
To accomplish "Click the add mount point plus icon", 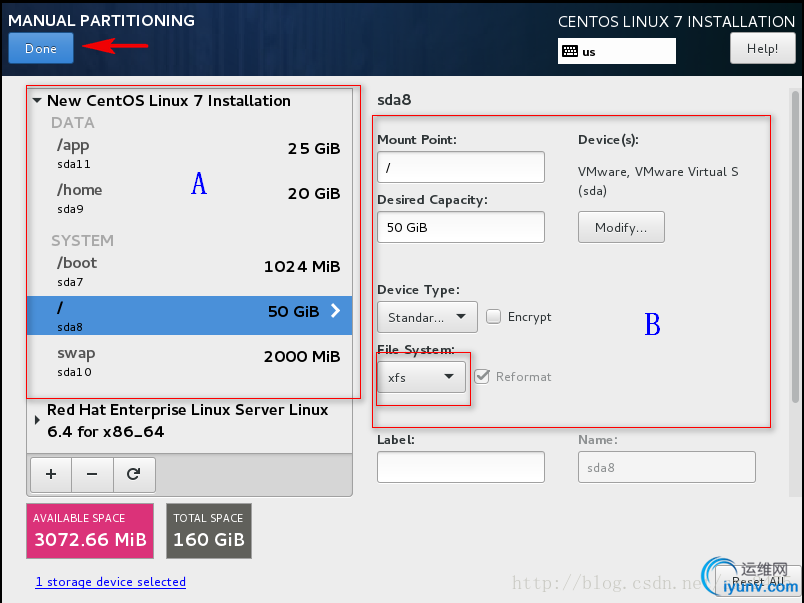I will click(x=51, y=474).
